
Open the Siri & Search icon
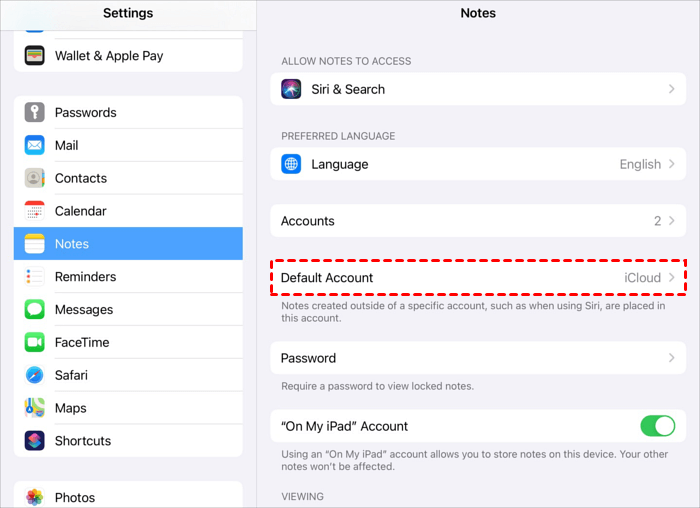pos(292,89)
